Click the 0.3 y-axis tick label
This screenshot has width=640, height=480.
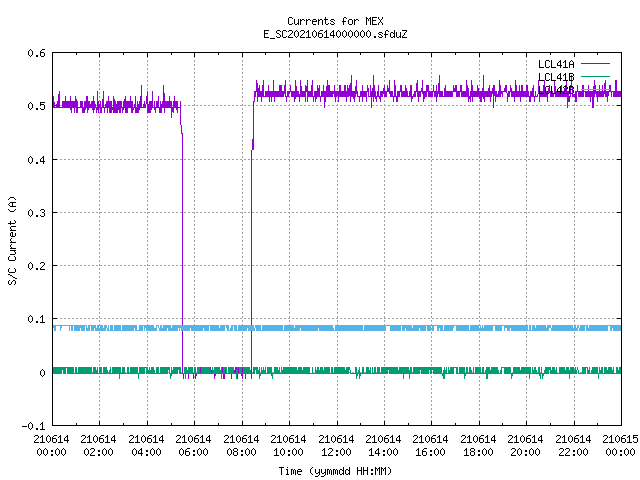click(x=36, y=213)
